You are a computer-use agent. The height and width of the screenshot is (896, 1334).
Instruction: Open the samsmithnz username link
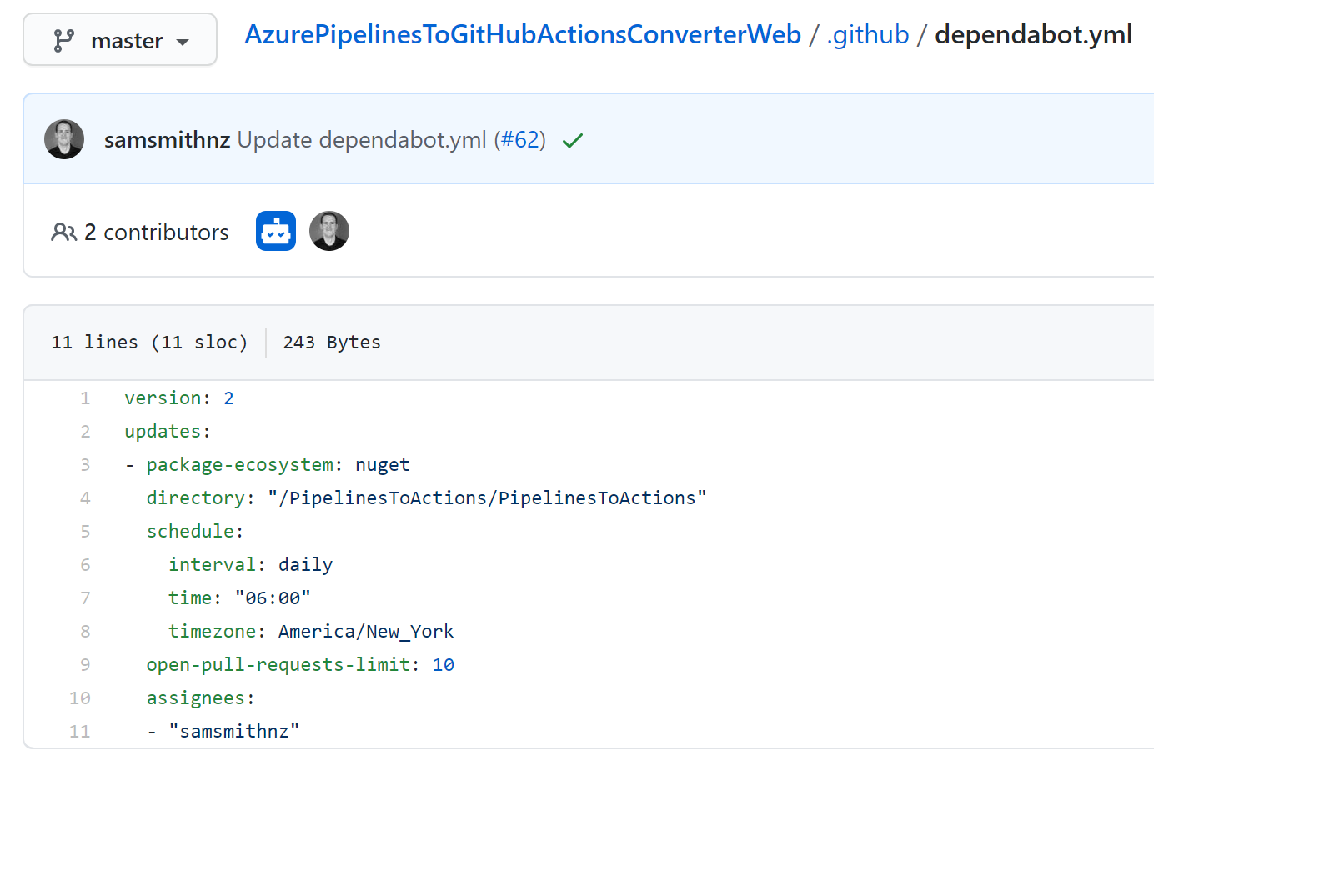point(167,140)
